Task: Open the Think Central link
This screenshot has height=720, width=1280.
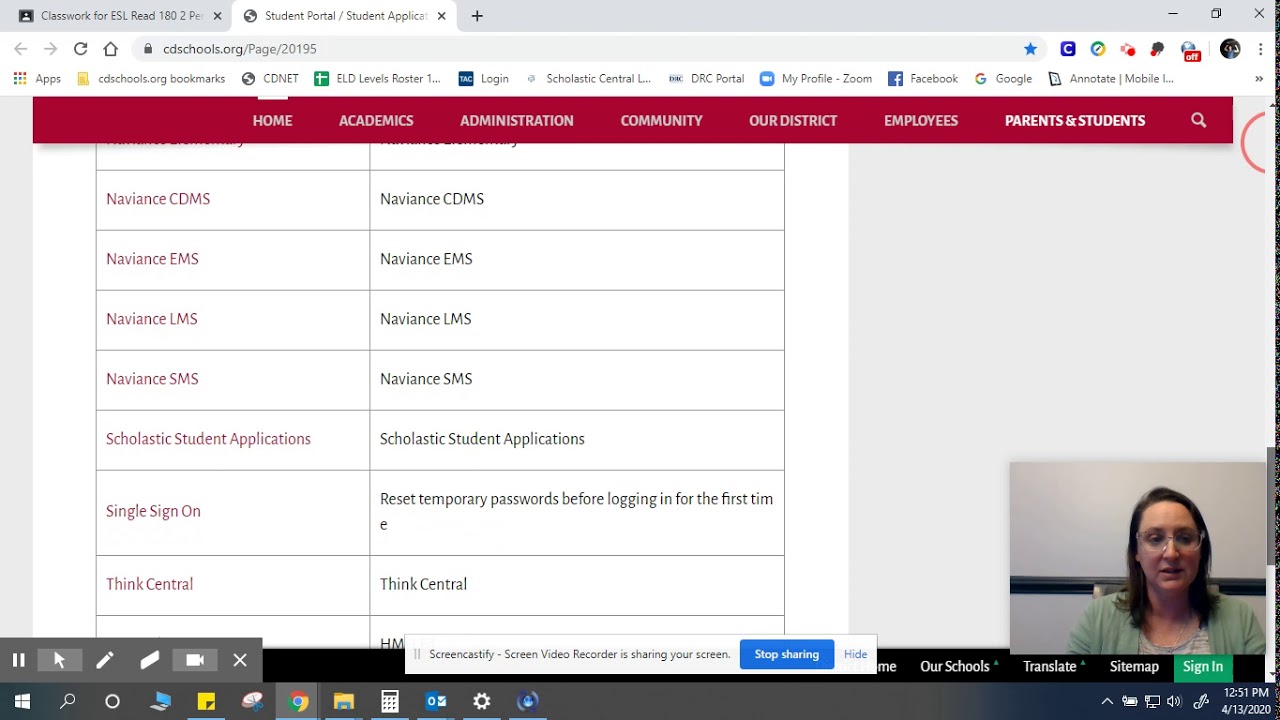Action: 149,584
